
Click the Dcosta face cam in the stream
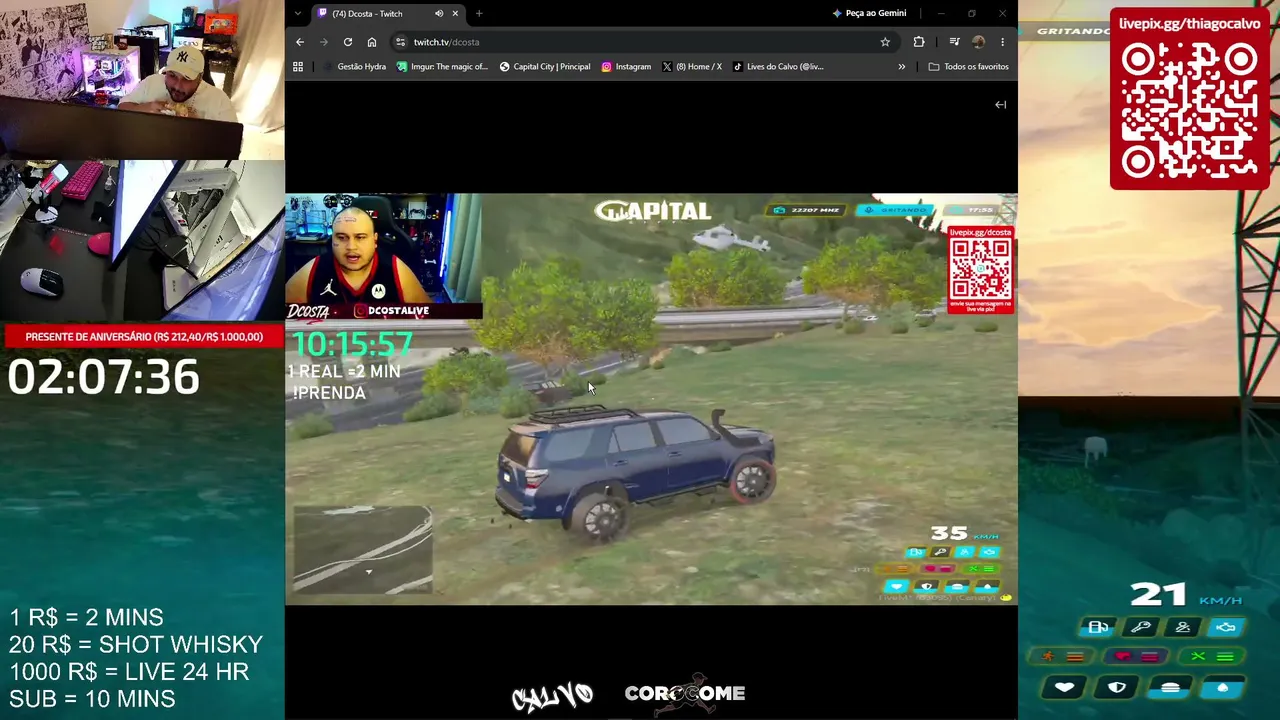click(x=384, y=248)
